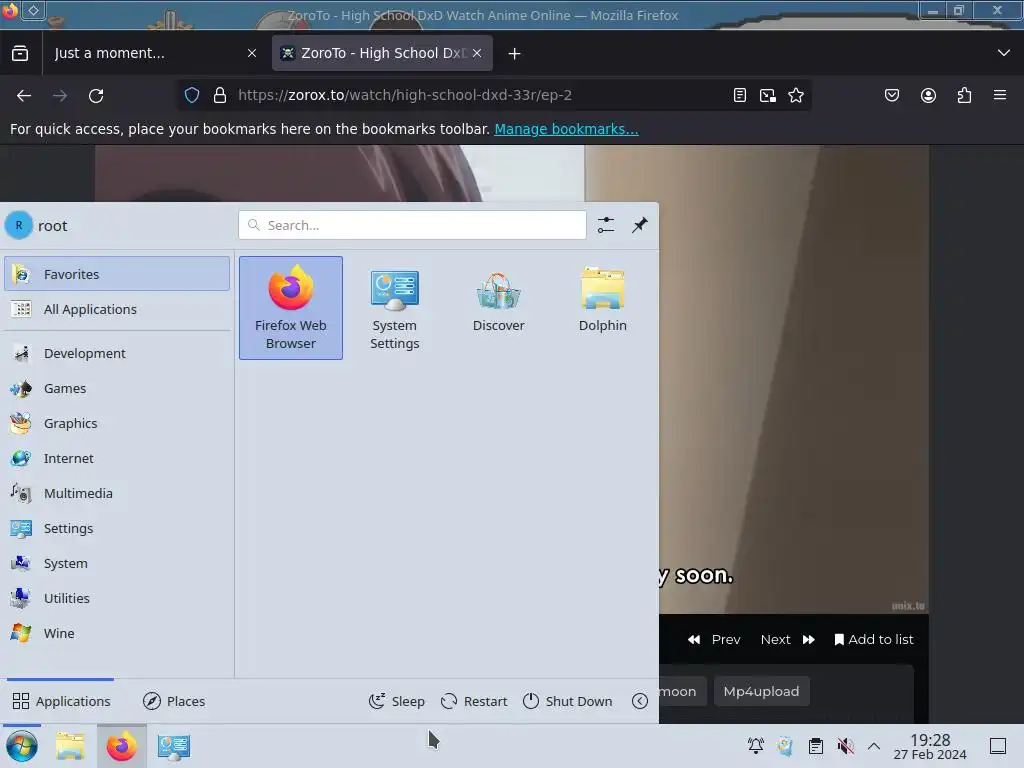Expand more session options arrow
1024x768 pixels.
coord(640,701)
